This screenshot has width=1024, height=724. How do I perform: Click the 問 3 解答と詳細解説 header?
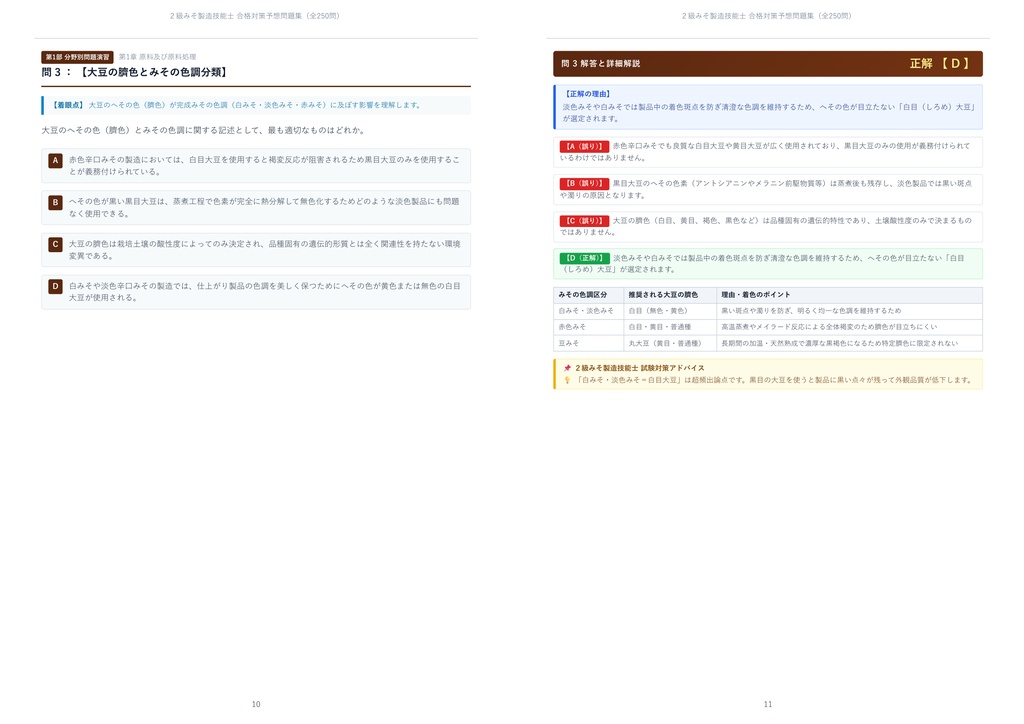(x=600, y=64)
